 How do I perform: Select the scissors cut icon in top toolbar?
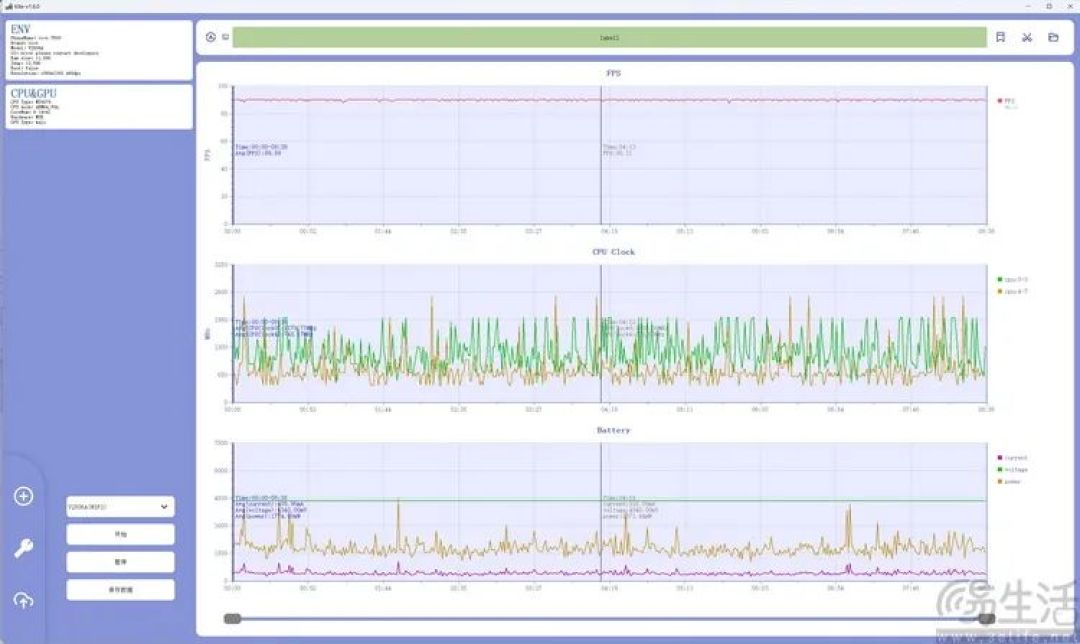pos(1027,37)
